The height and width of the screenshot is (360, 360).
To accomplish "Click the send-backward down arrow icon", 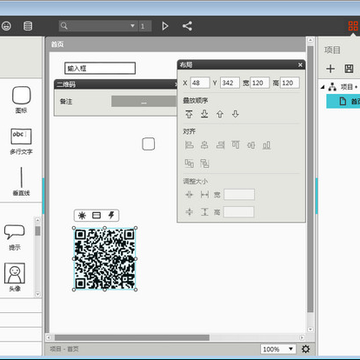I will coord(235,114).
